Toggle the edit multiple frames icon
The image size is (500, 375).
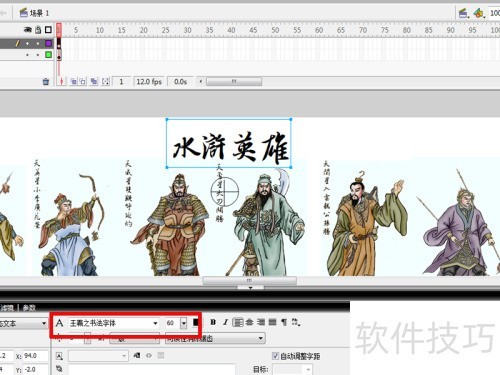tap(94, 82)
